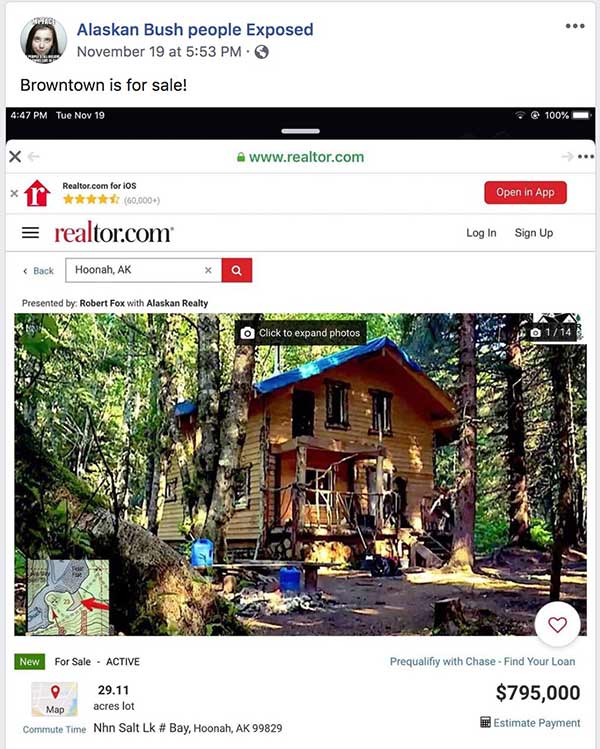Go Back to search results
600x749 pixels.
tap(39, 271)
